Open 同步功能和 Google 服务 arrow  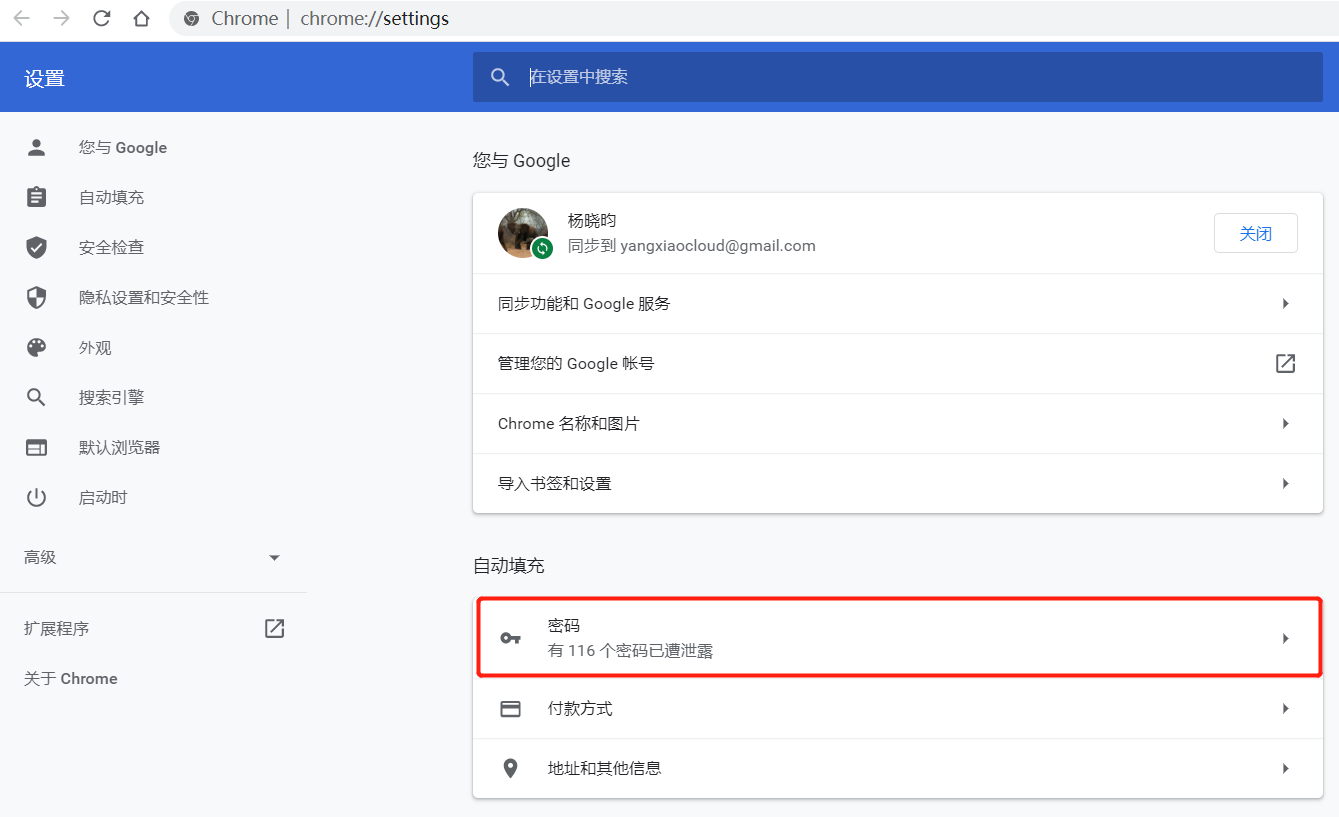click(x=1286, y=303)
